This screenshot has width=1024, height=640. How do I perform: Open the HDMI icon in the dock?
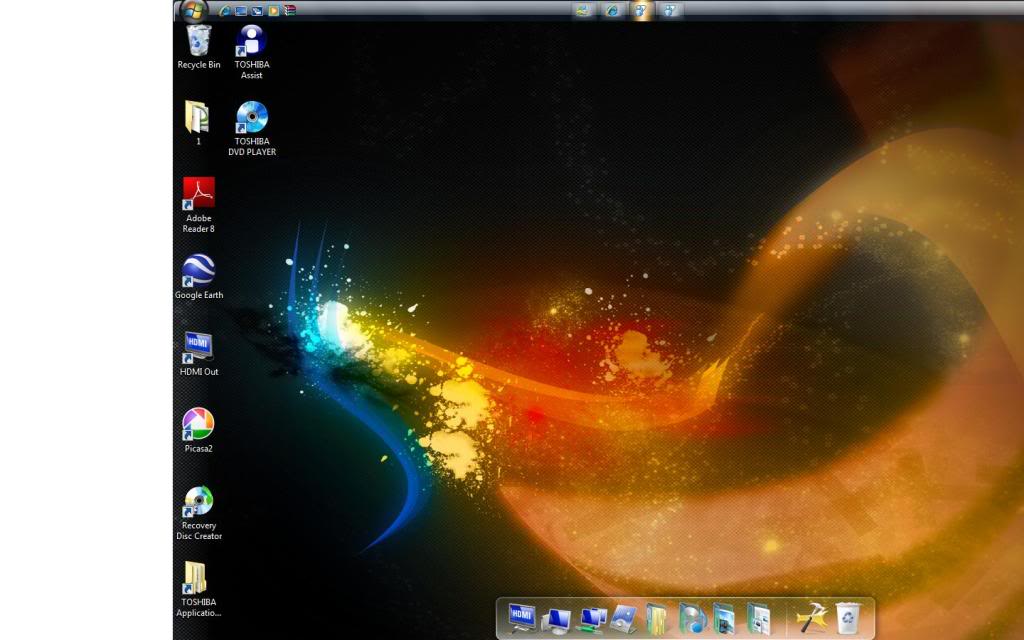tap(522, 618)
